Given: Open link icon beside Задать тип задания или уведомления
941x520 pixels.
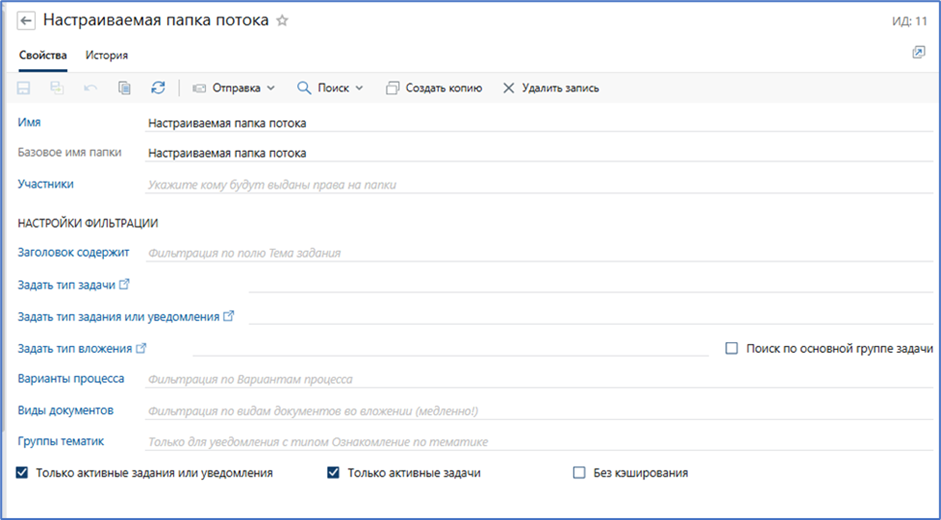Looking at the screenshot, I should (x=229, y=317).
